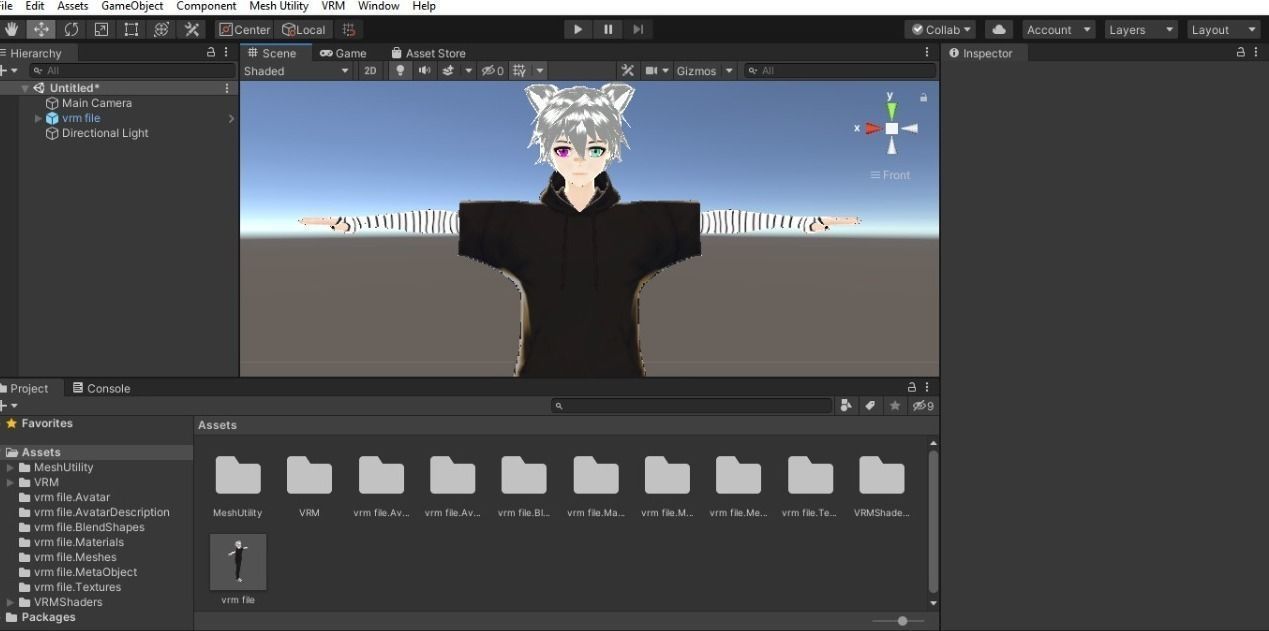Toggle pivot Center handle position

[x=245, y=30]
